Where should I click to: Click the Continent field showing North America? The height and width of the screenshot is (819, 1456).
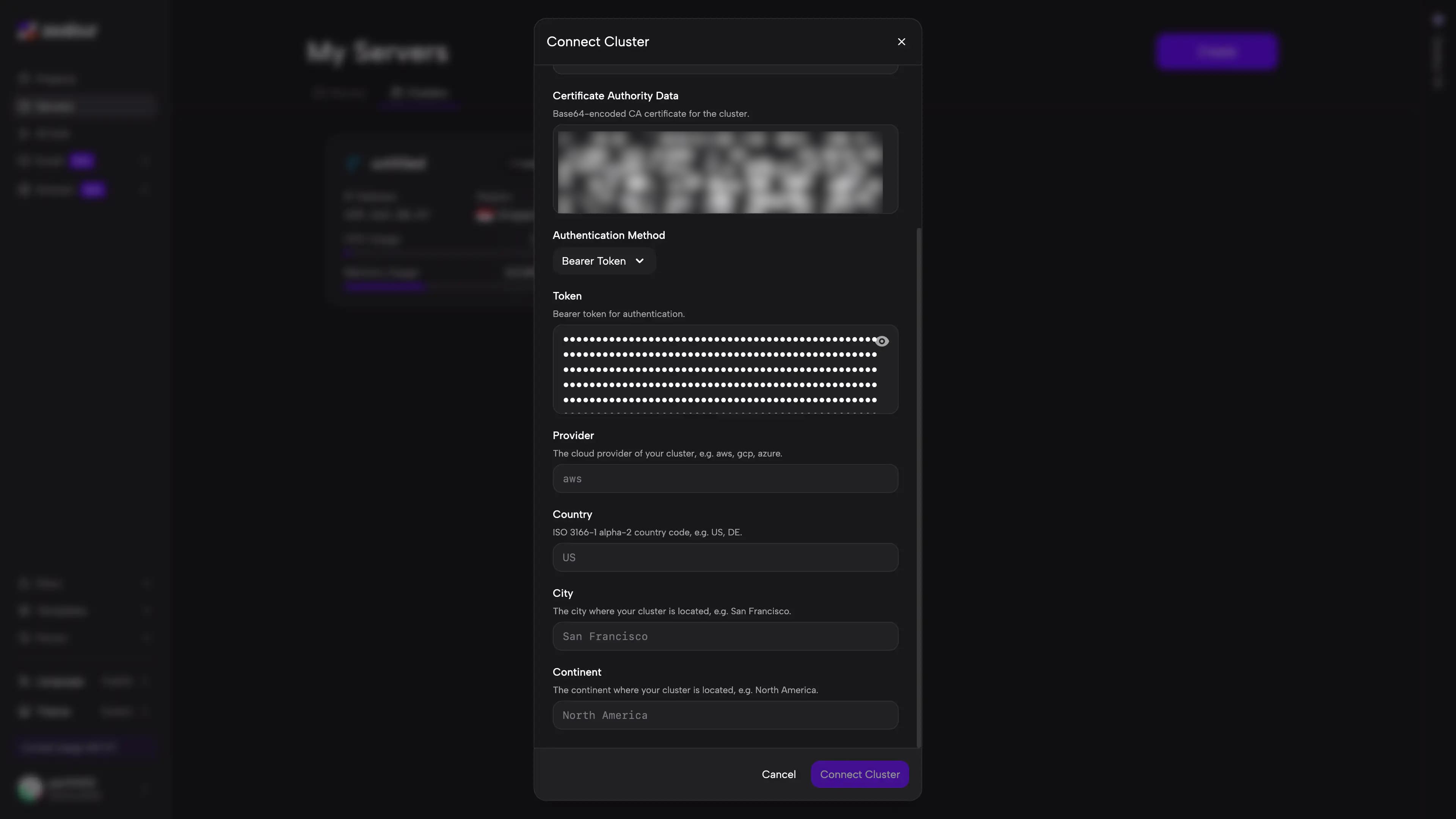tap(725, 715)
